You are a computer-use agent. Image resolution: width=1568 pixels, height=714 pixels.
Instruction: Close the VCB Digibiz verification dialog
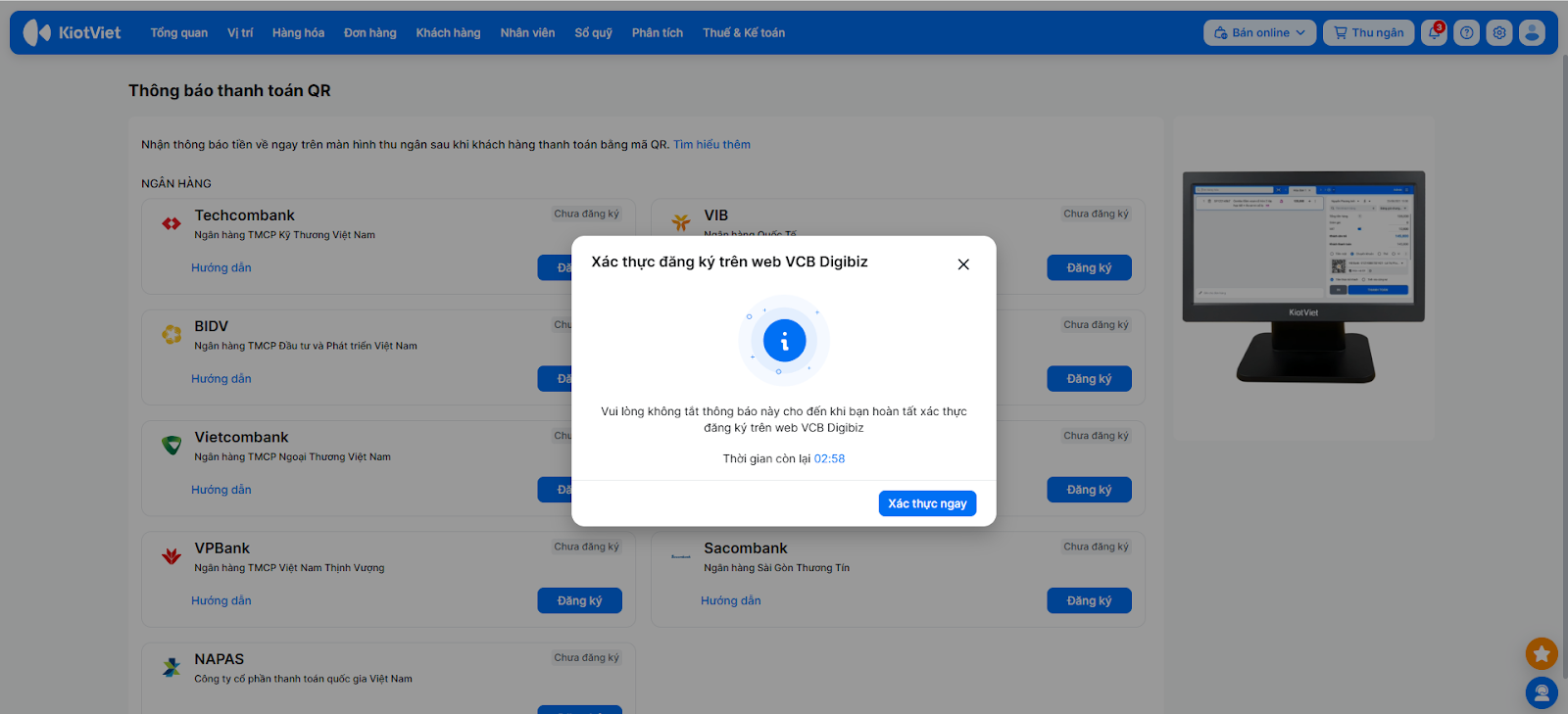[963, 264]
